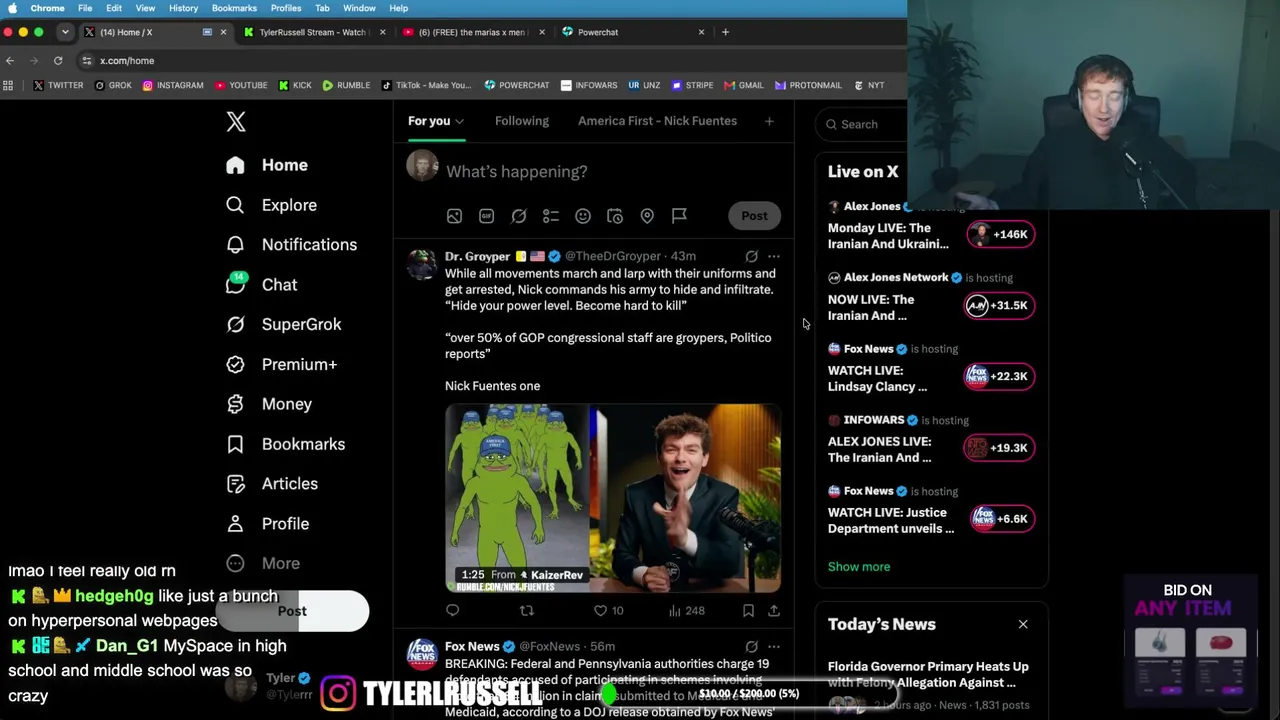Open the PROTONMAIL bookmark
This screenshot has height=720, width=1280.
tap(808, 86)
